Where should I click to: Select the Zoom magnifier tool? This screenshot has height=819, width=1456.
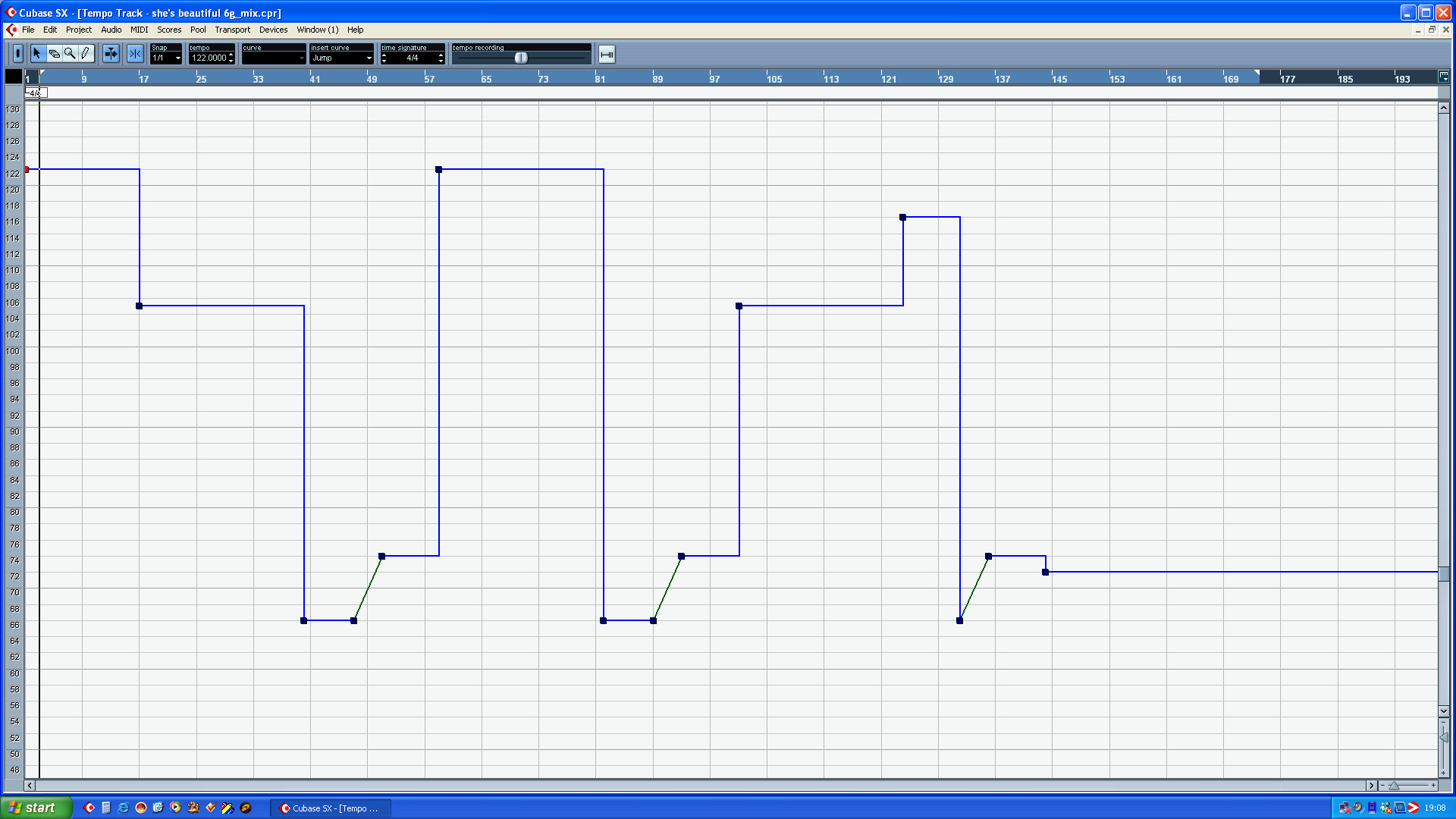tap(70, 54)
